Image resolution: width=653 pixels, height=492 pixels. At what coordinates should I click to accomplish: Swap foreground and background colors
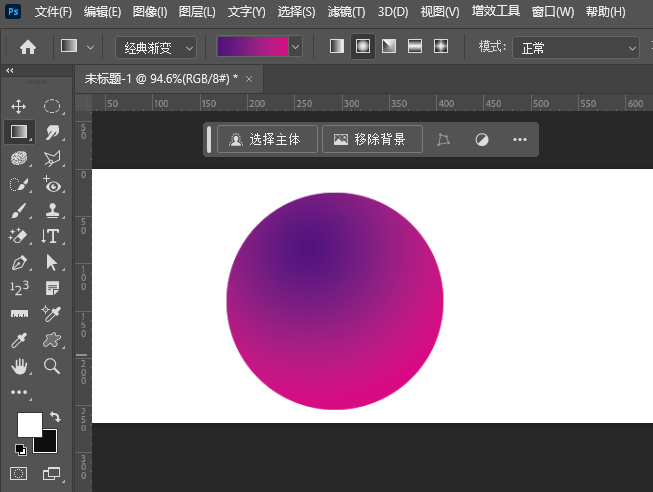[55, 416]
